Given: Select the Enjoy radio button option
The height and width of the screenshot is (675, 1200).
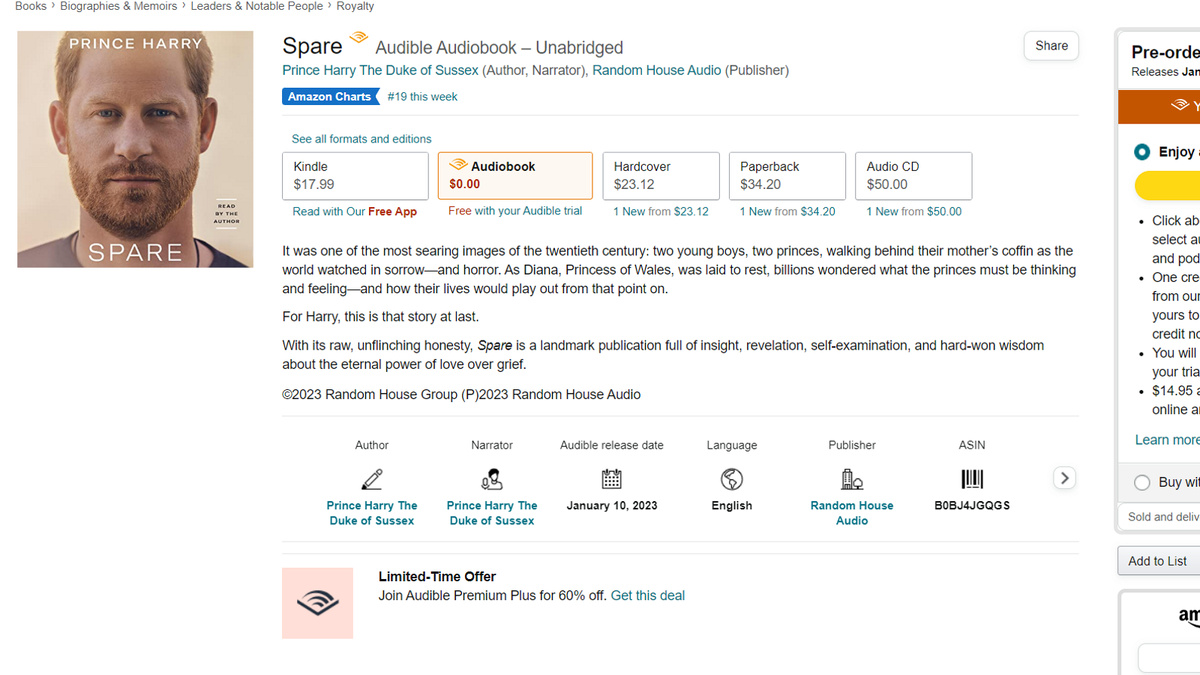Looking at the screenshot, I should pos(1142,152).
